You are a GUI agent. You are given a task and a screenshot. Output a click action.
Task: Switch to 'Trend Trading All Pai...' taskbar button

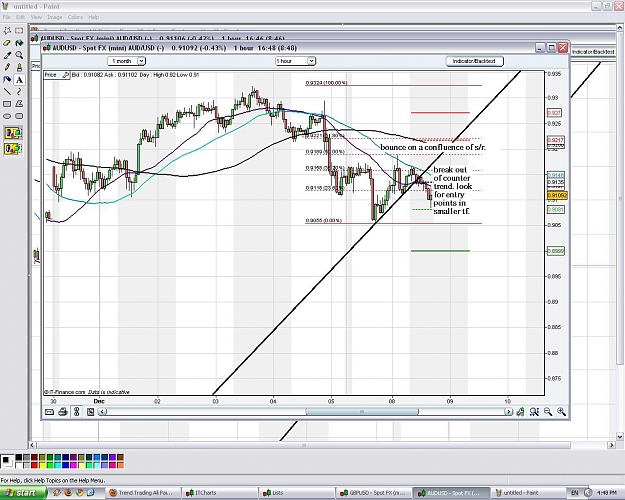tap(143, 493)
